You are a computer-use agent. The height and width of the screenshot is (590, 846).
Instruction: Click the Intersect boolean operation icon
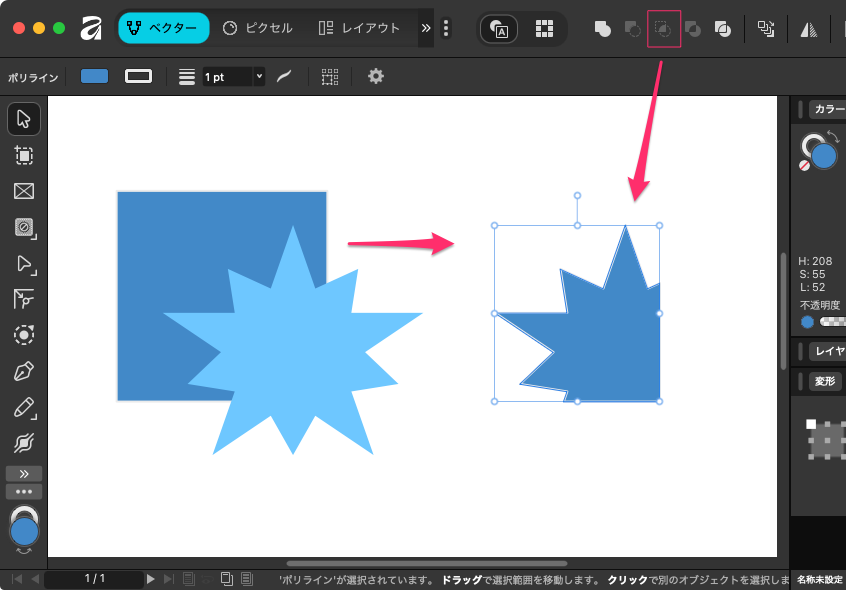(x=664, y=29)
